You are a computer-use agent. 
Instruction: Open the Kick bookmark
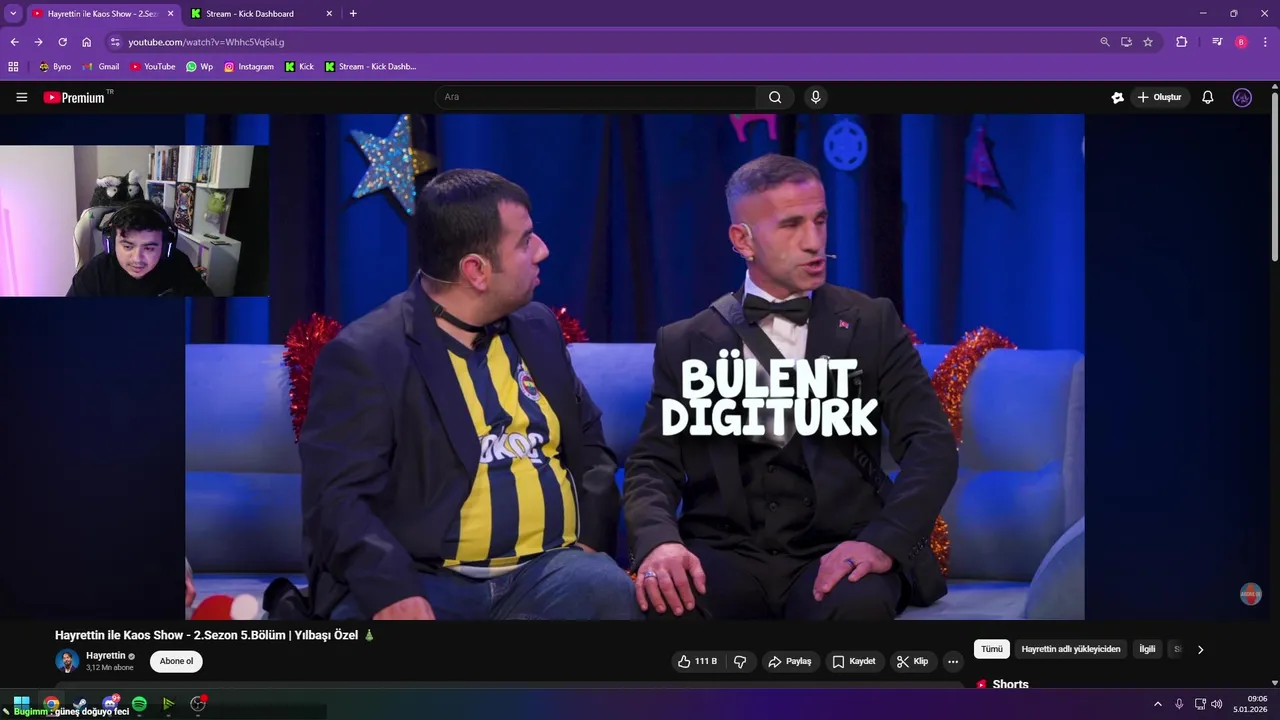(x=299, y=67)
